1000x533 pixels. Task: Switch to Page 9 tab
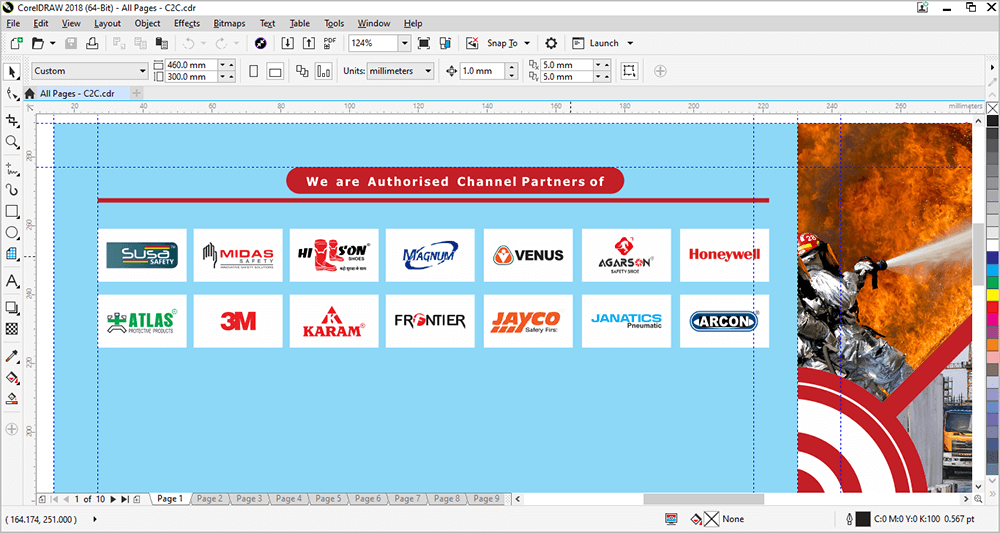(486, 499)
